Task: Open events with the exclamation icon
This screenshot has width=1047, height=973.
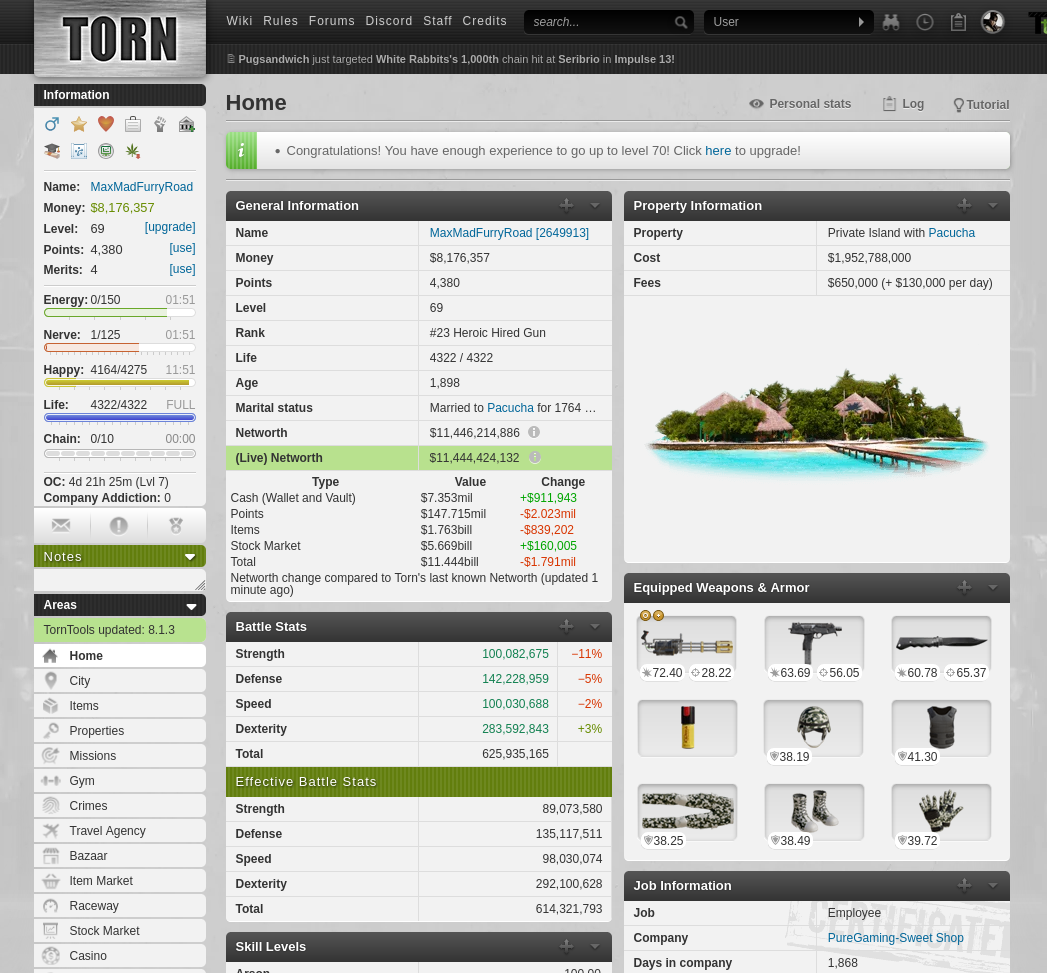Action: 118,525
